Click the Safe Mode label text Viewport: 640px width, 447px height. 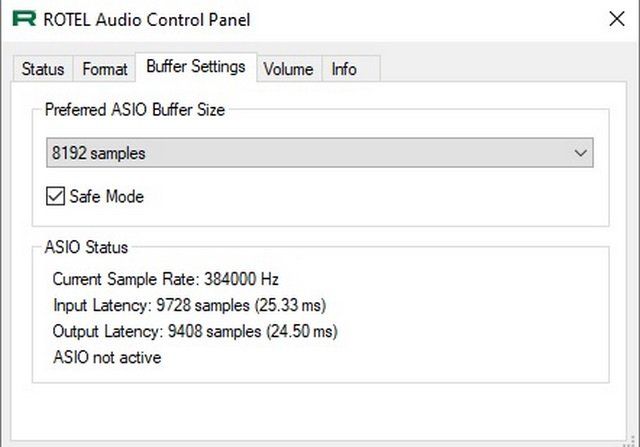tap(107, 196)
